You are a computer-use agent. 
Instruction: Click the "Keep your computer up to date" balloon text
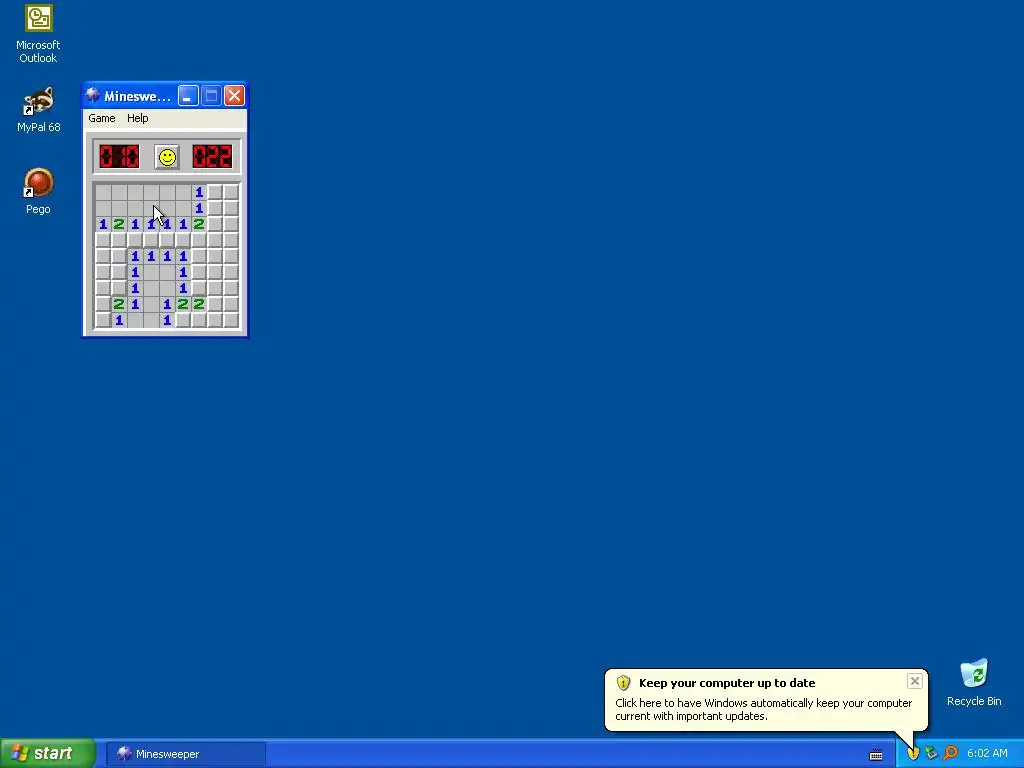(727, 683)
